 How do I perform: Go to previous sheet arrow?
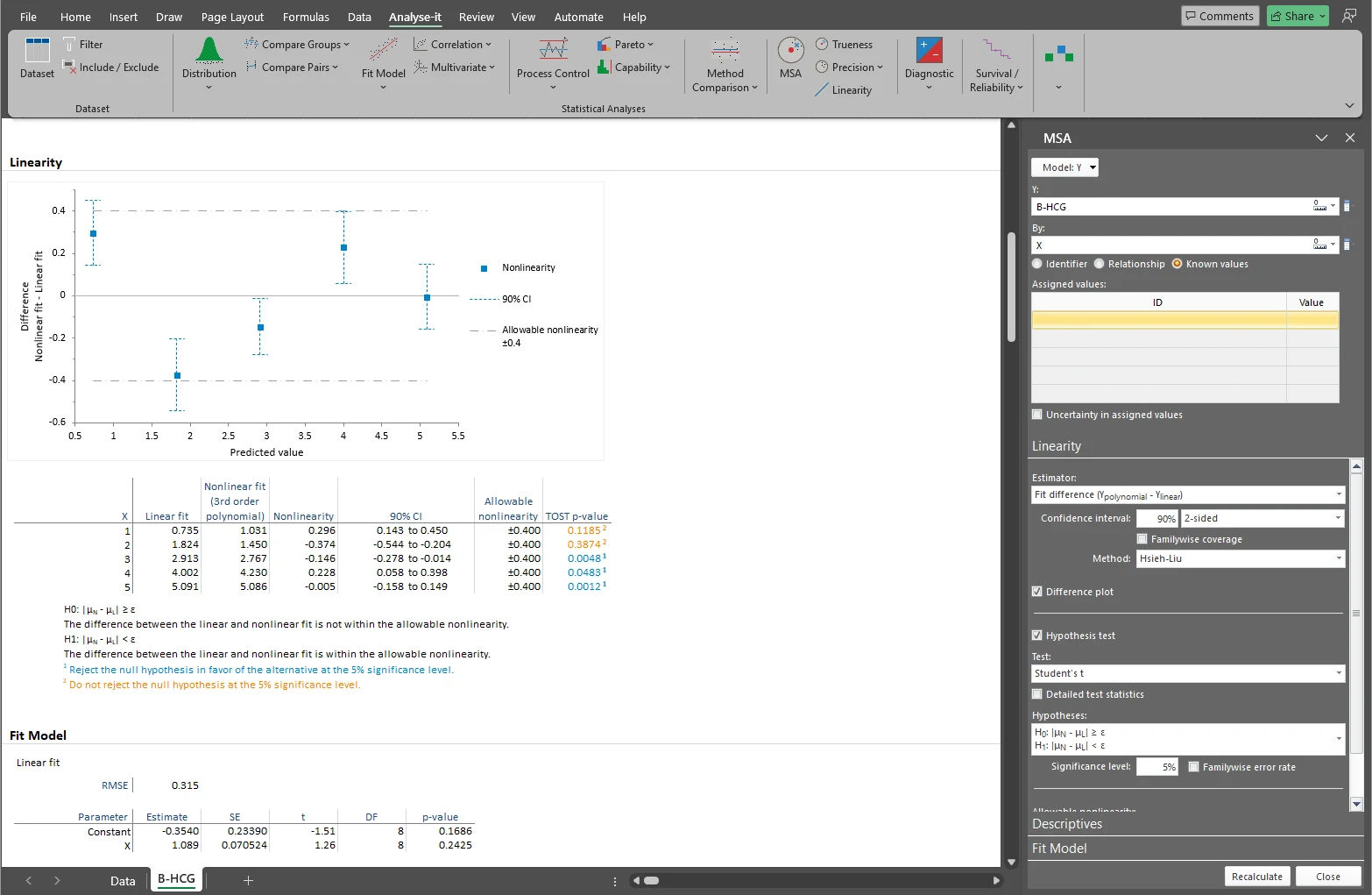point(29,880)
